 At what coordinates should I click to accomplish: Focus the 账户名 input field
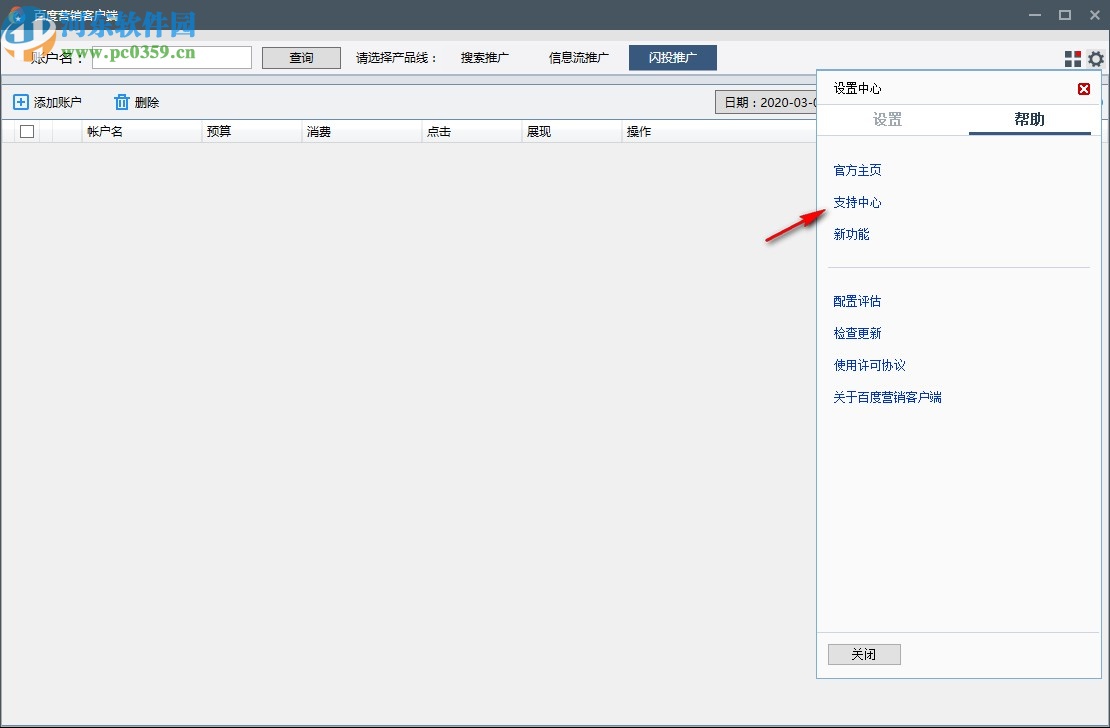point(172,57)
